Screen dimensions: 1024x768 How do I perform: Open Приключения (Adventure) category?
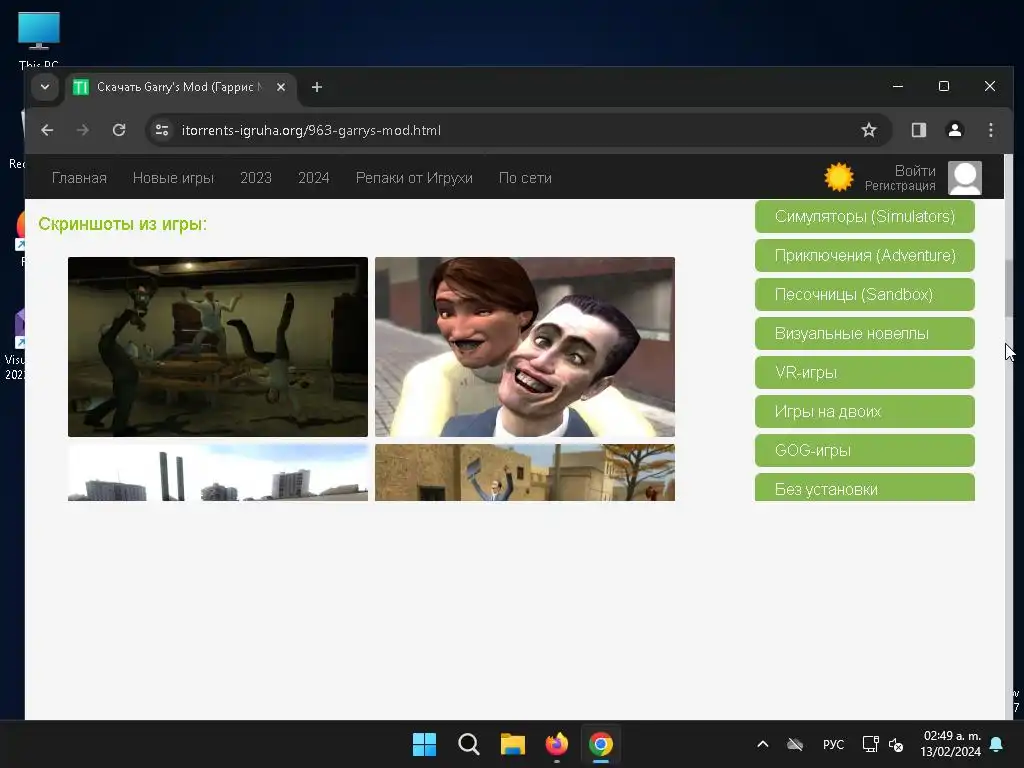(x=865, y=255)
